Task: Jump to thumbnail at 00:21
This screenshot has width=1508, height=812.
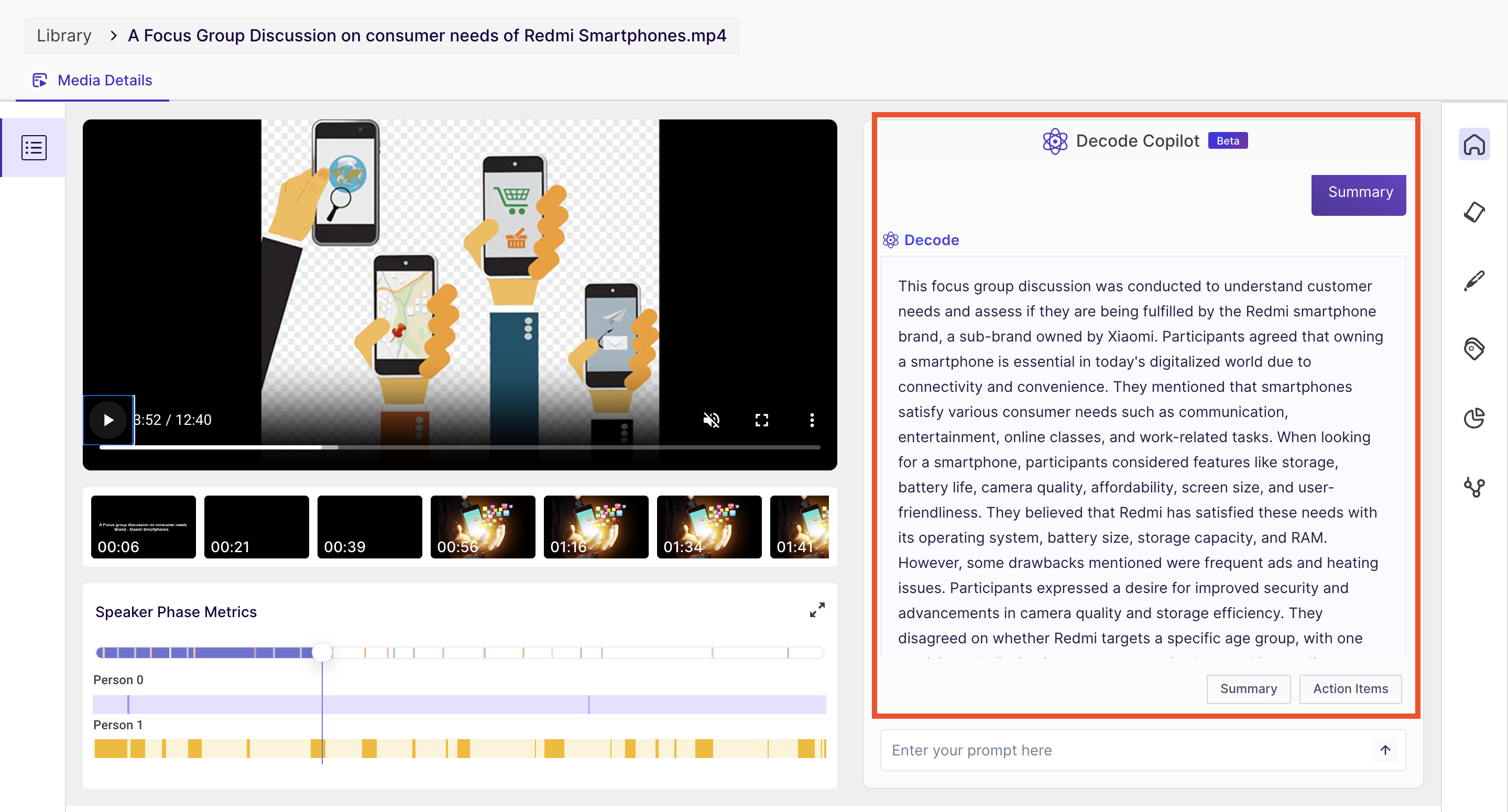Action: pos(256,527)
